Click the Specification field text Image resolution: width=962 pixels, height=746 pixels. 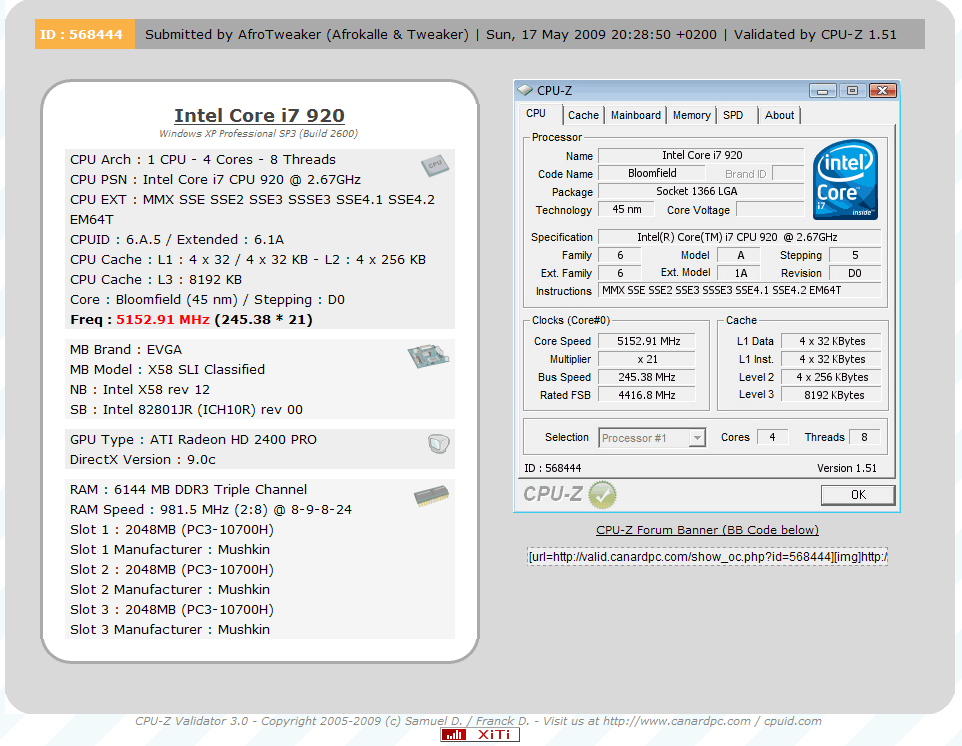(x=740, y=237)
